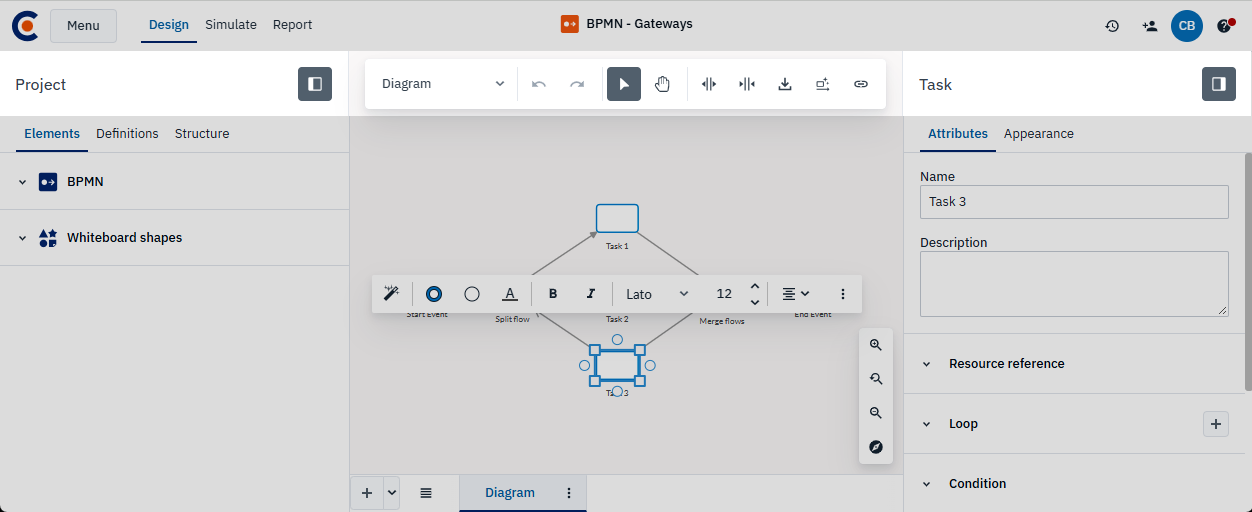This screenshot has height=512, width=1252.
Task: Click the font size 12 field
Action: [x=724, y=294]
